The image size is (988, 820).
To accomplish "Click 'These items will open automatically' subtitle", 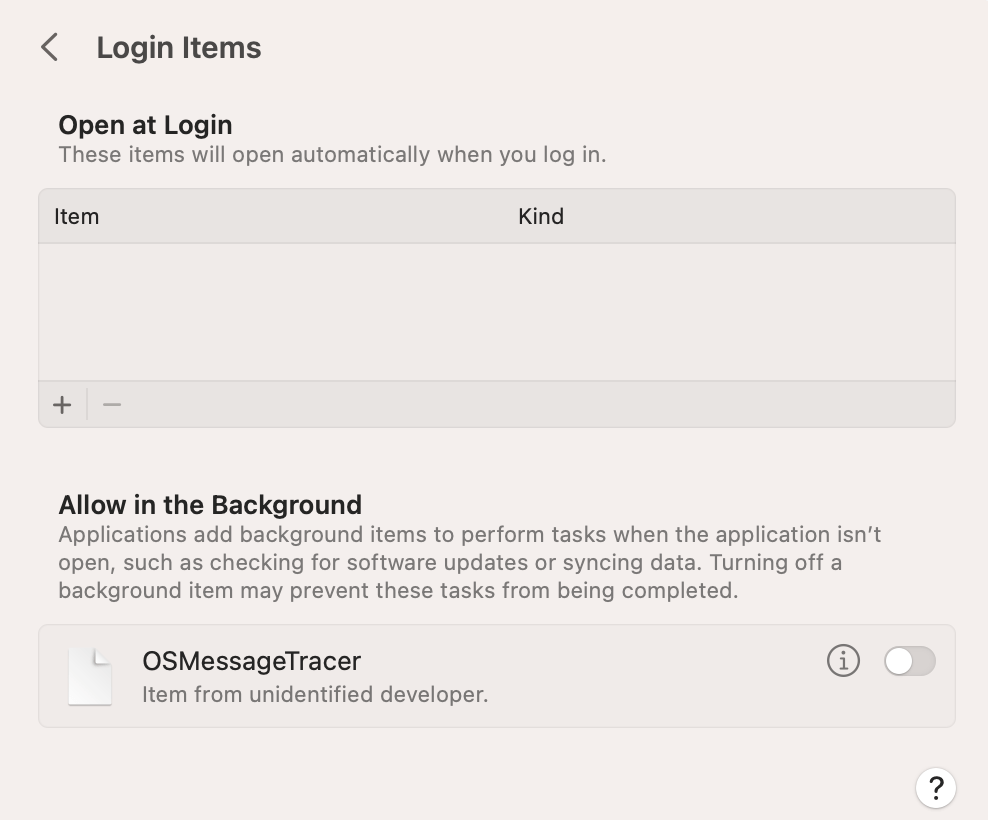I will tap(332, 155).
